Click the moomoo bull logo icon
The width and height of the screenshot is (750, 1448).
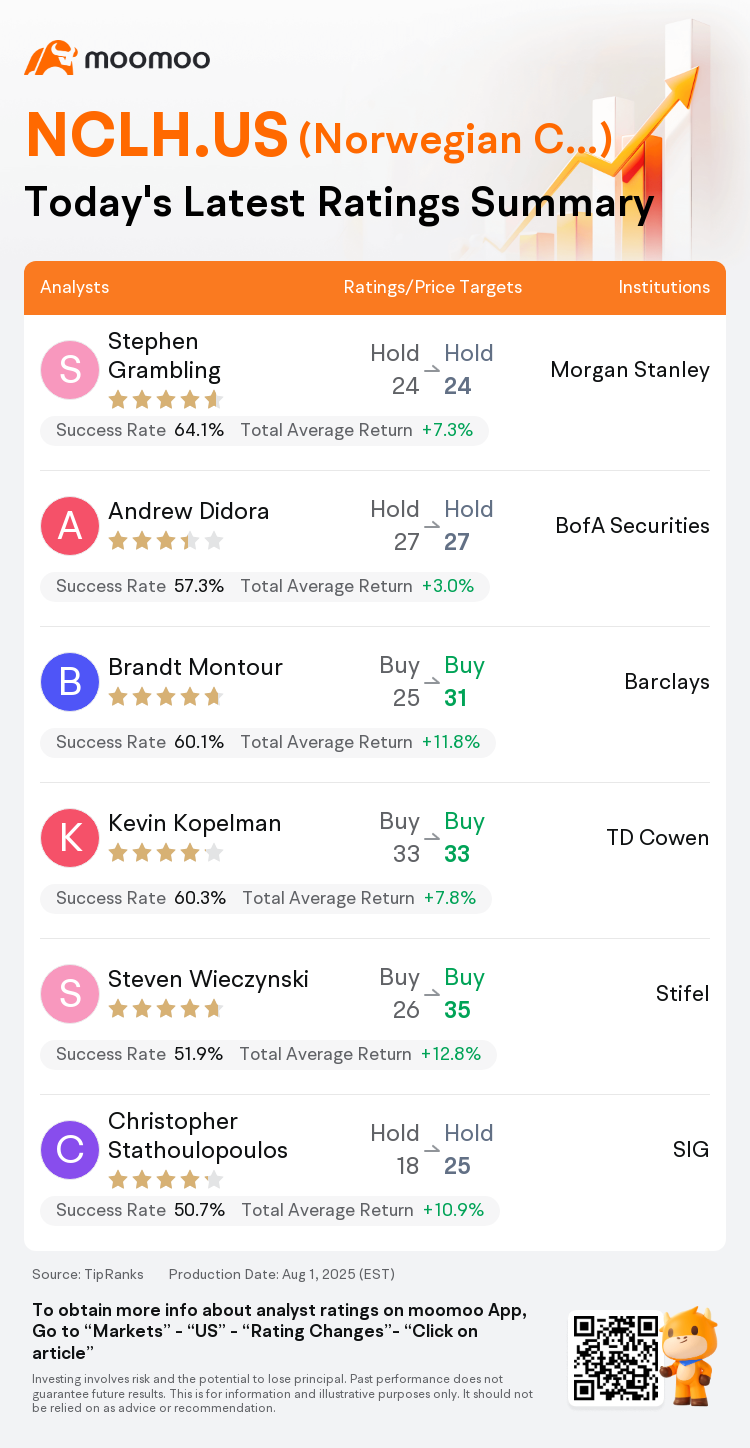point(51,58)
